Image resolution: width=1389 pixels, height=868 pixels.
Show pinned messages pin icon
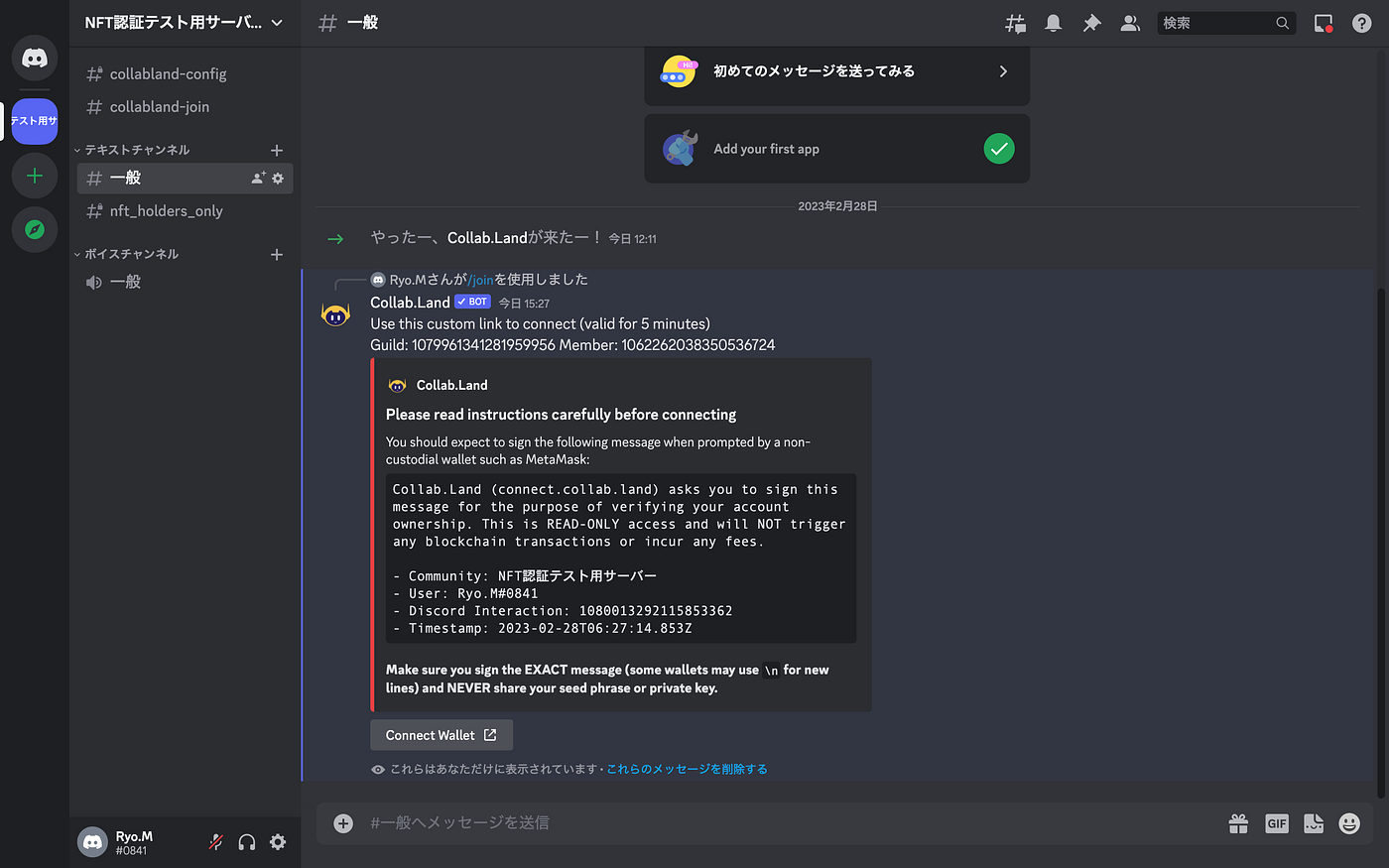[x=1091, y=23]
